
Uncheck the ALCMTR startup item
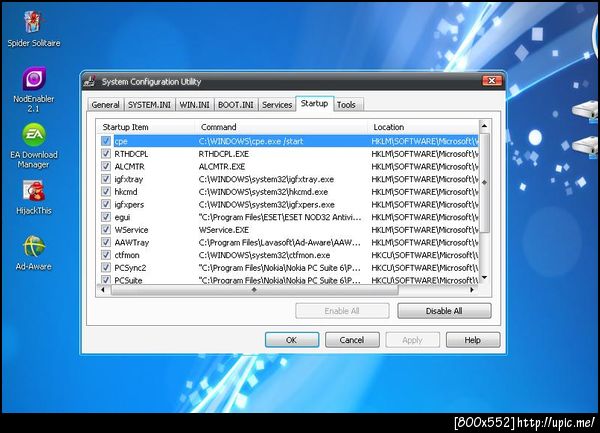point(106,166)
